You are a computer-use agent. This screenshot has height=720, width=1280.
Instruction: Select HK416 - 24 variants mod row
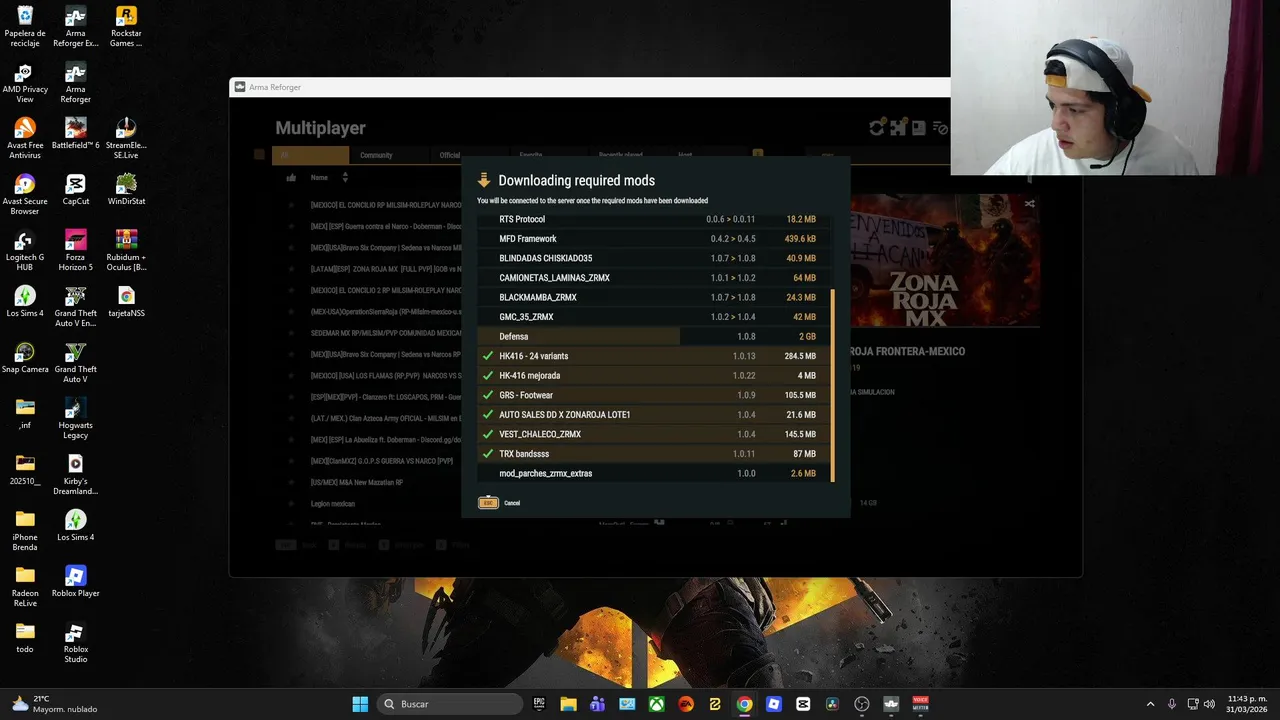(651, 356)
